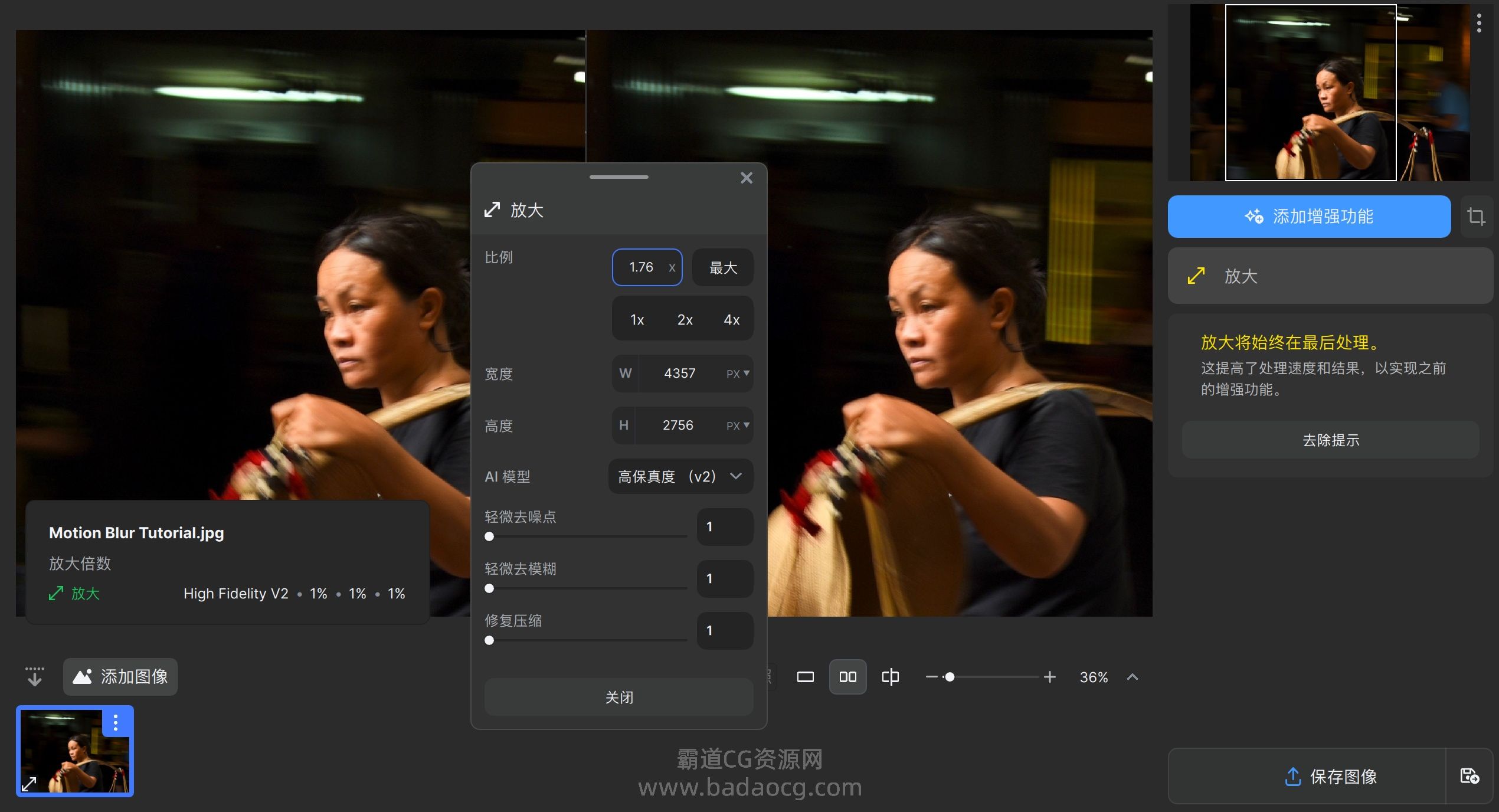This screenshot has width=1499, height=812.
Task: Click the small x inside the scale field
Action: (672, 268)
